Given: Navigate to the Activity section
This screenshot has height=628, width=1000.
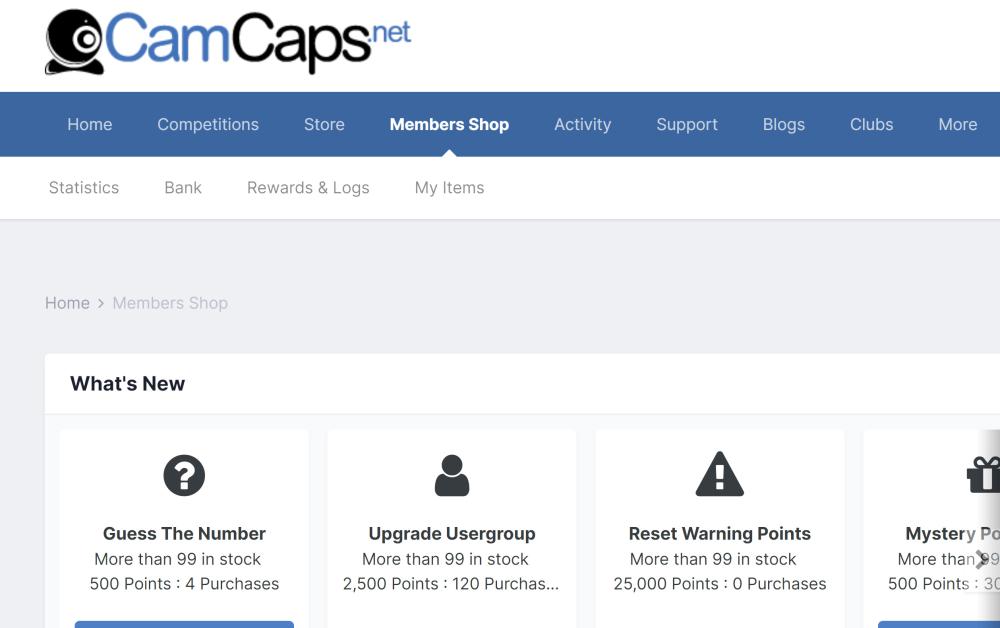Looking at the screenshot, I should click(582, 125).
